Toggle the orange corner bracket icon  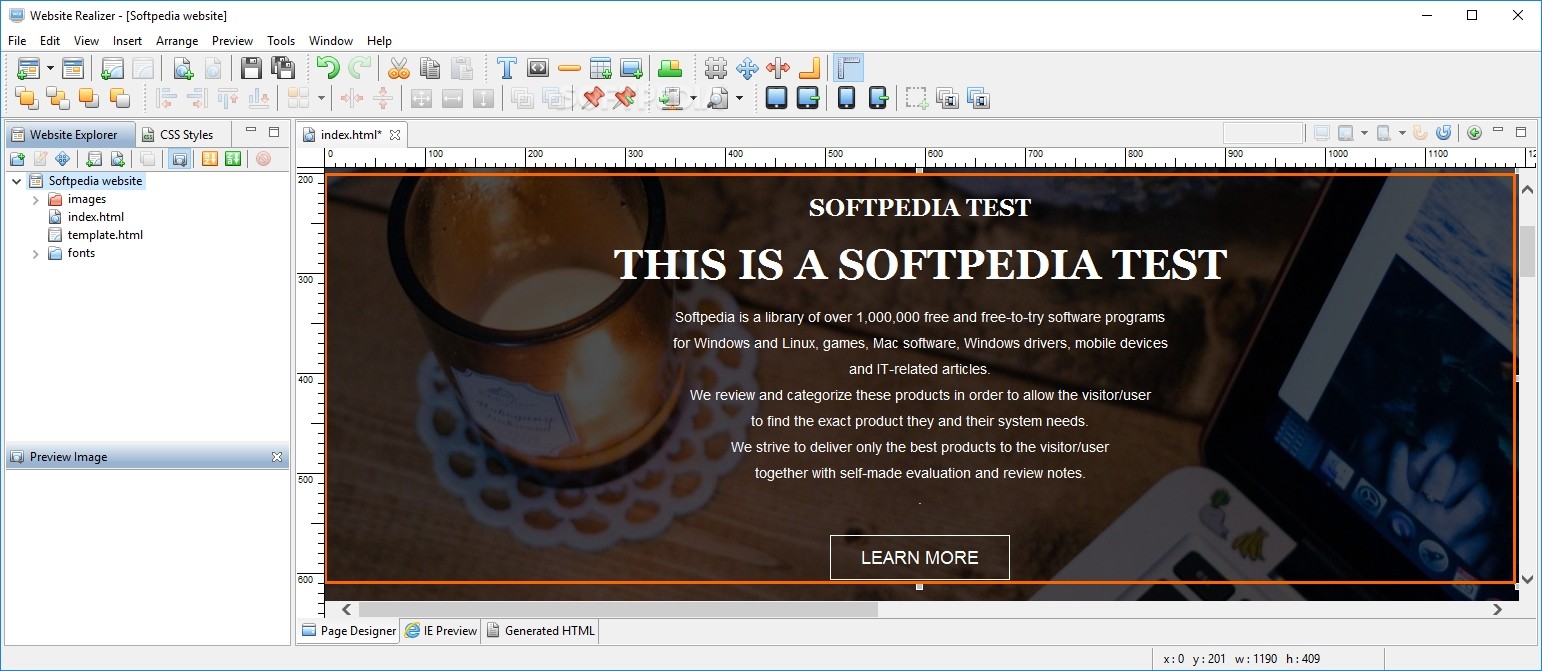[x=809, y=68]
